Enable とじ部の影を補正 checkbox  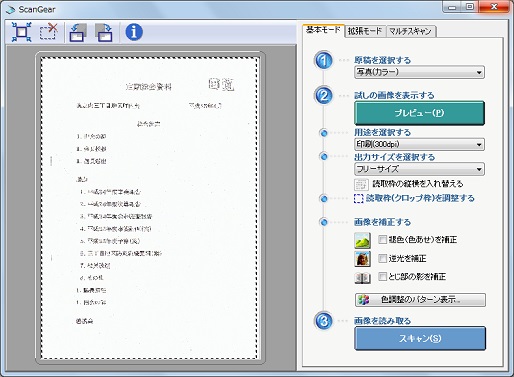pyautogui.click(x=383, y=276)
